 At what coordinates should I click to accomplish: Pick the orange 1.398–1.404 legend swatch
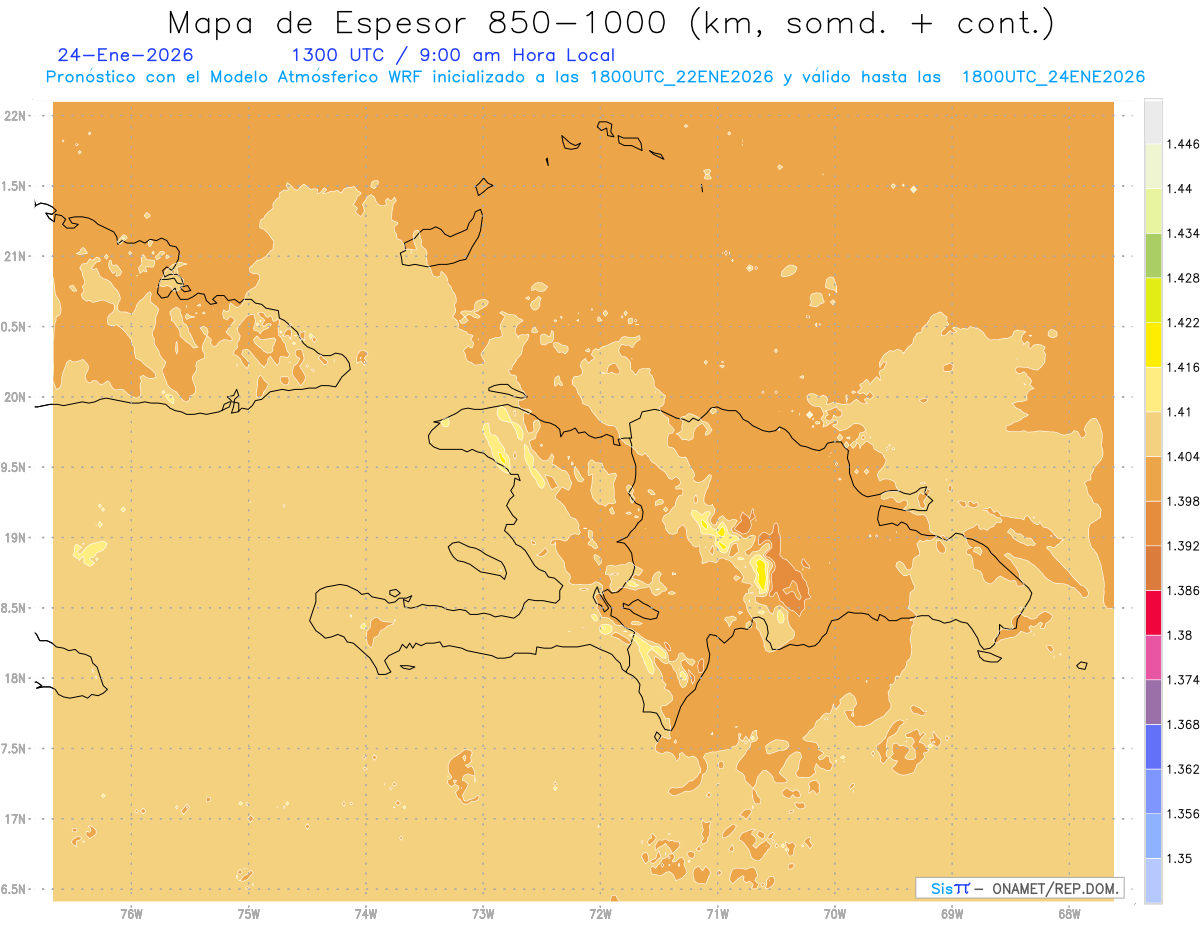tap(1153, 479)
